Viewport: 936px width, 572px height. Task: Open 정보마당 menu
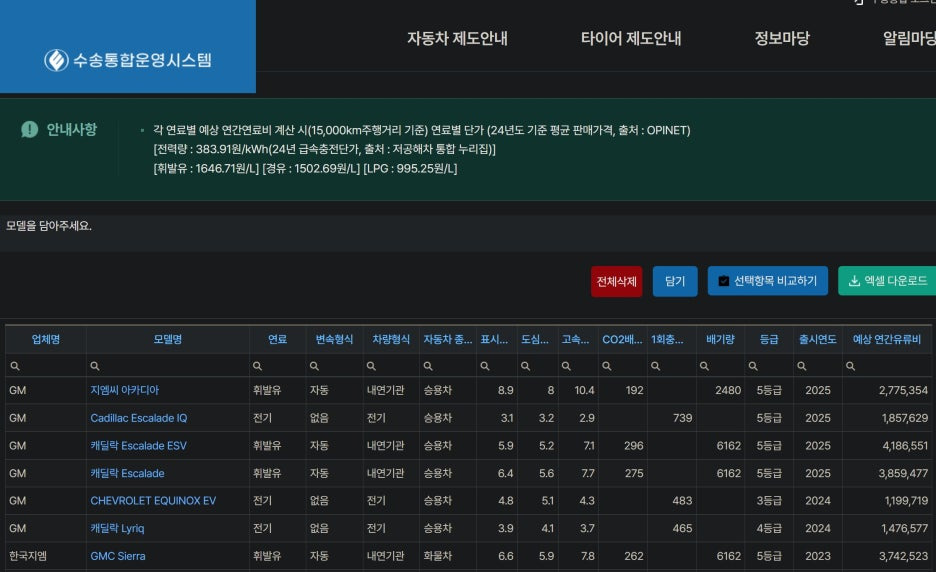782,38
